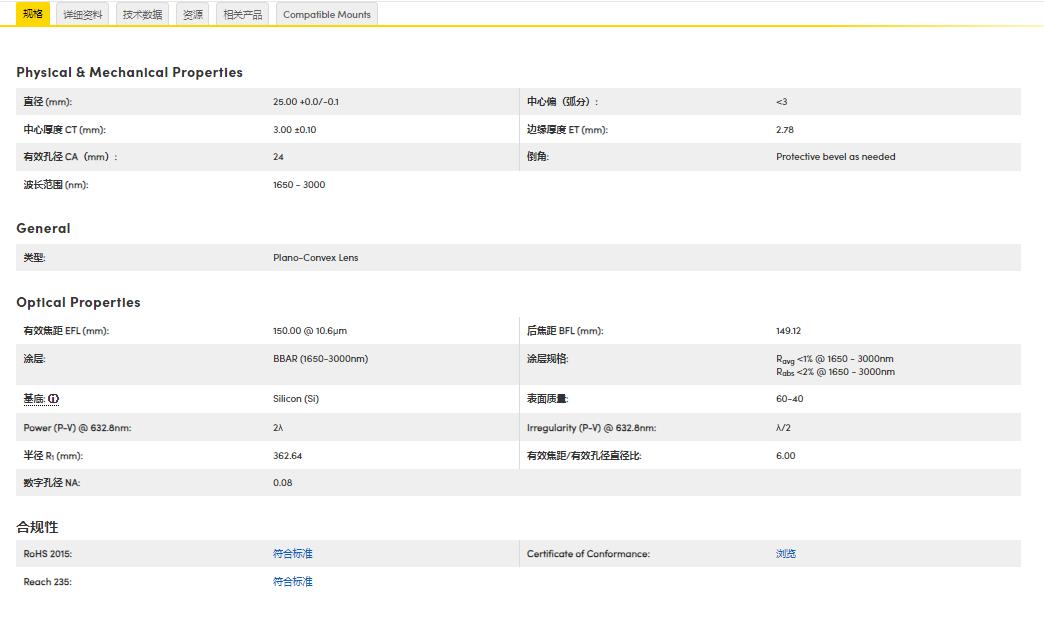
Task: Open the RoHS 2015 符合标准 link
Action: coord(294,553)
